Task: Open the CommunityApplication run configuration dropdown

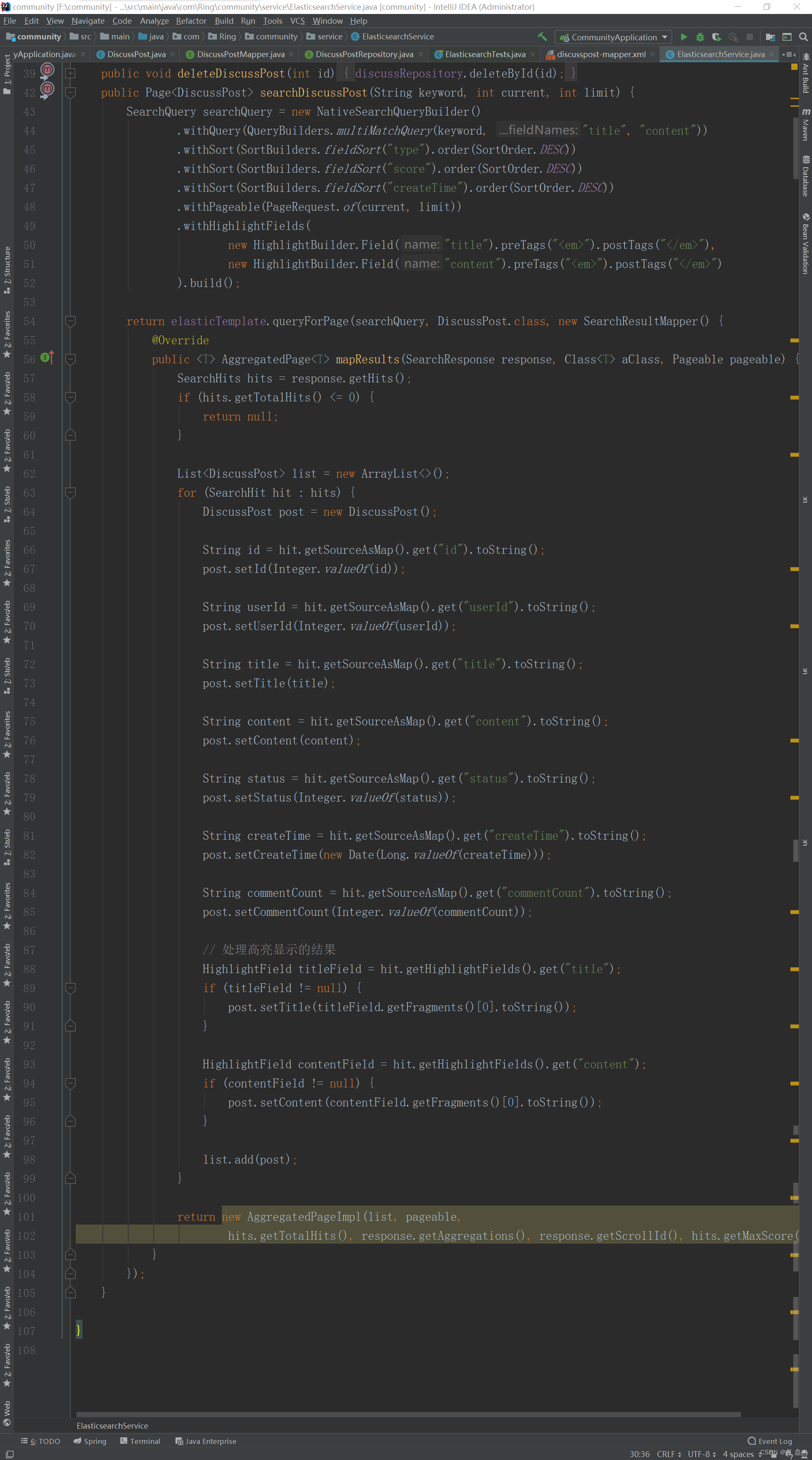Action: pos(613,37)
